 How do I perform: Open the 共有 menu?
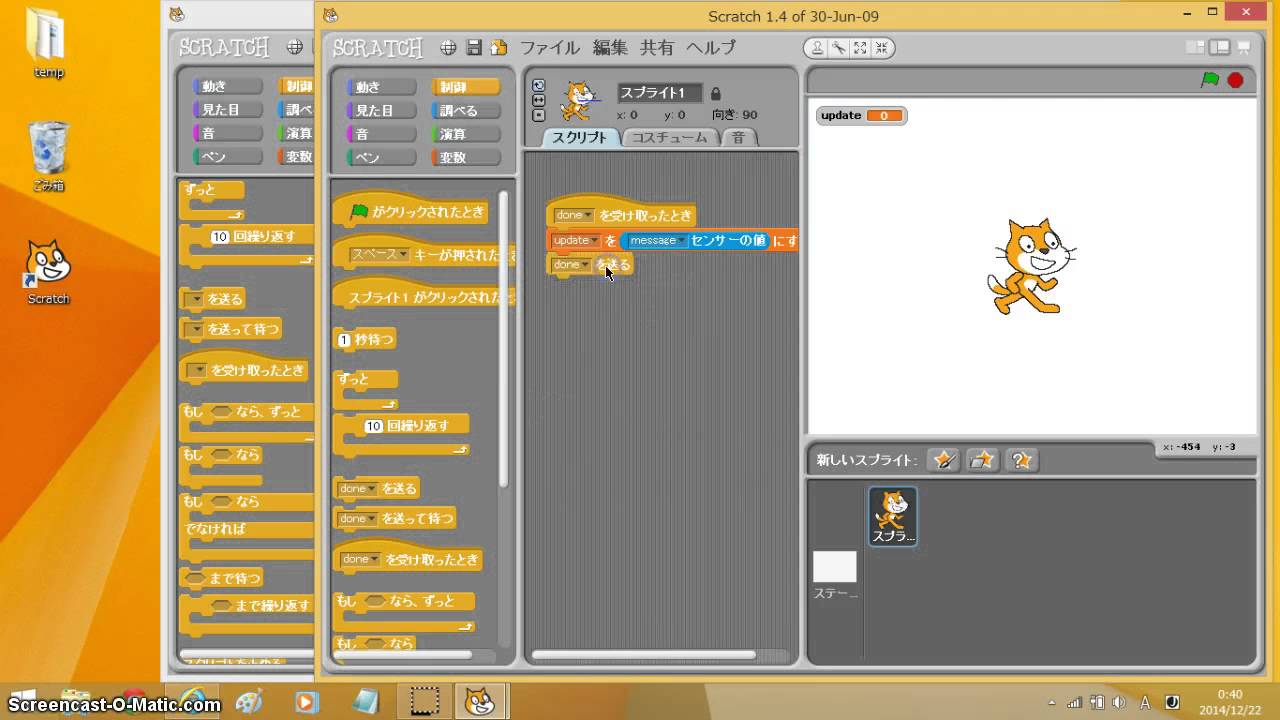[x=657, y=47]
